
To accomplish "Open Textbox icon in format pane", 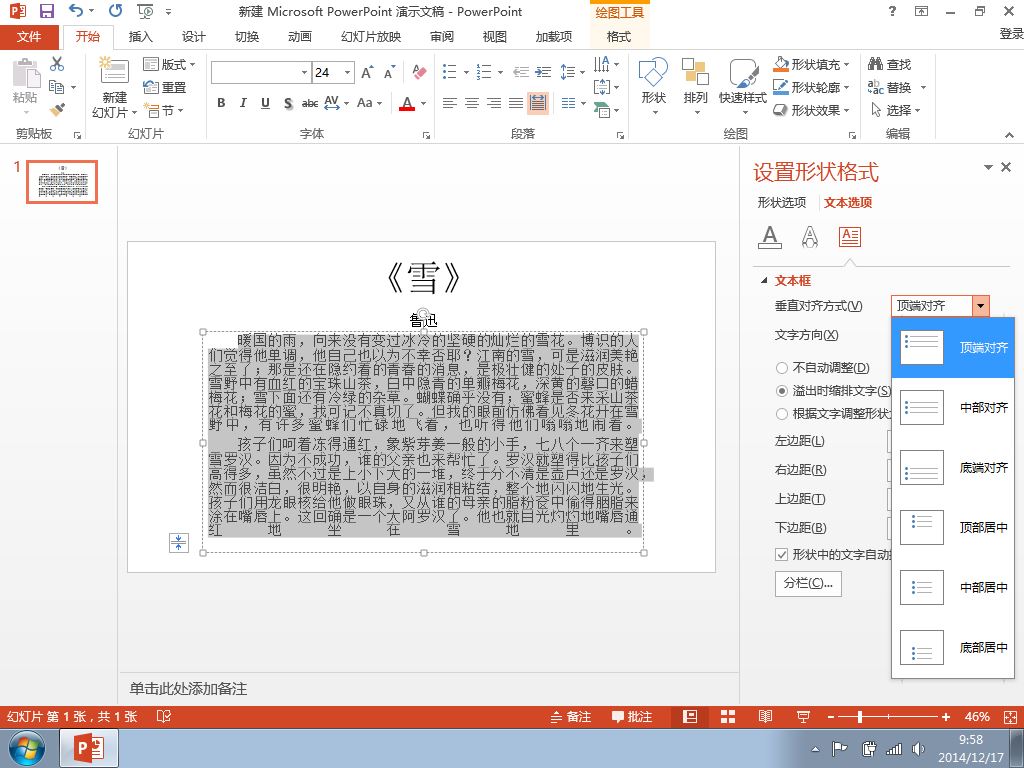I will pos(850,236).
